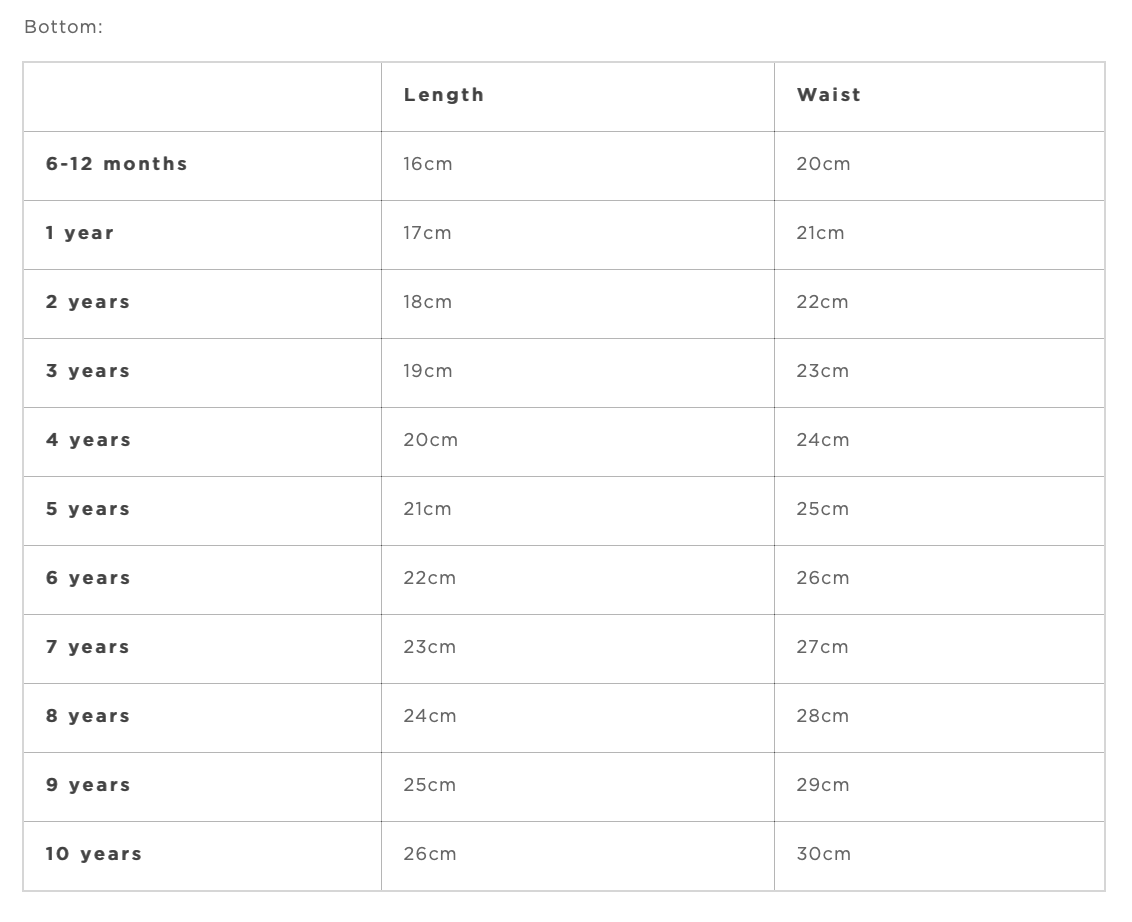Click the "7 years" size label

(x=88, y=647)
